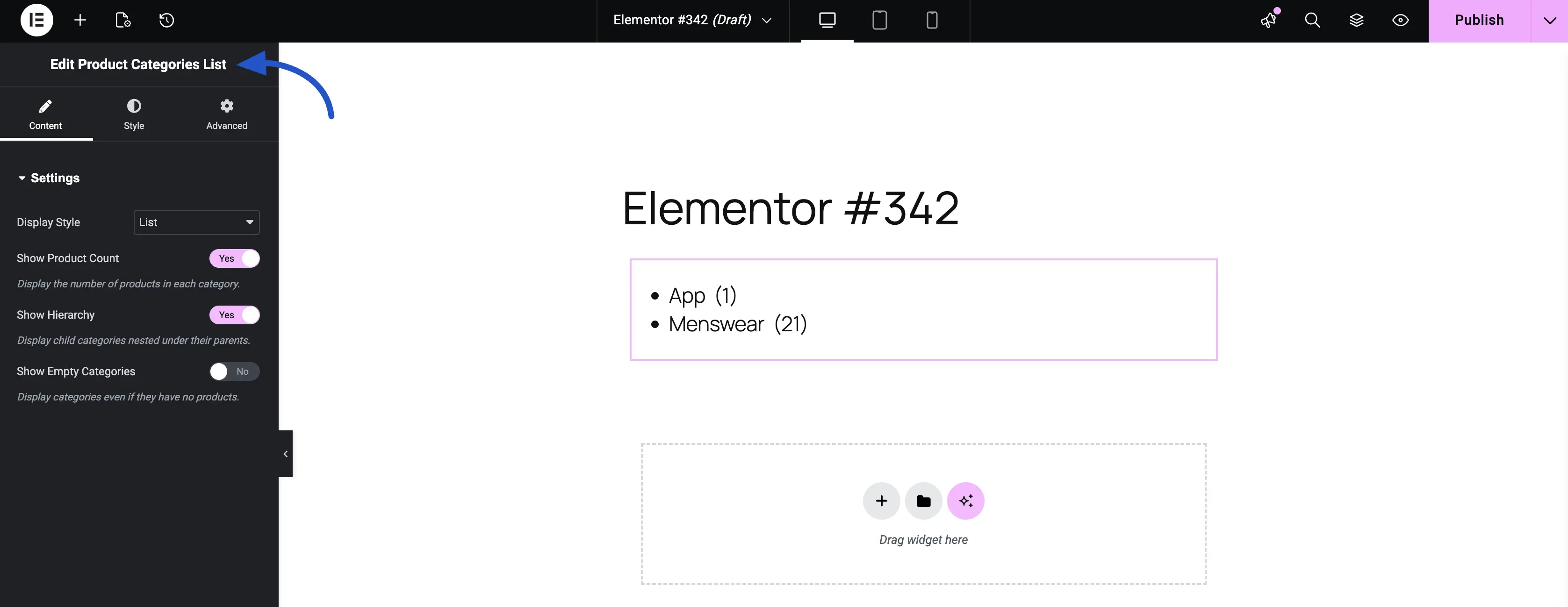1568x607 pixels.
Task: Disable Show Product Count
Action: coord(234,258)
